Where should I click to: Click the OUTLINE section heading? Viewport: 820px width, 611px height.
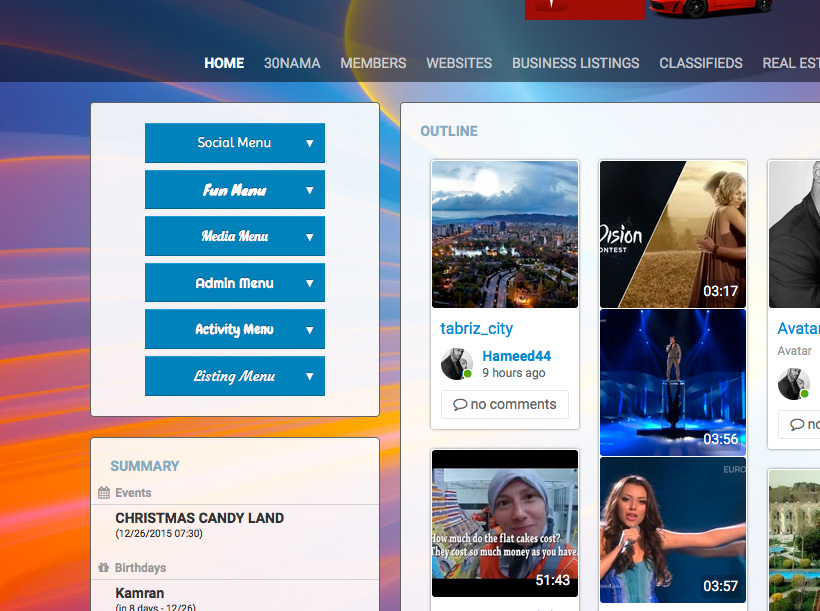click(449, 131)
